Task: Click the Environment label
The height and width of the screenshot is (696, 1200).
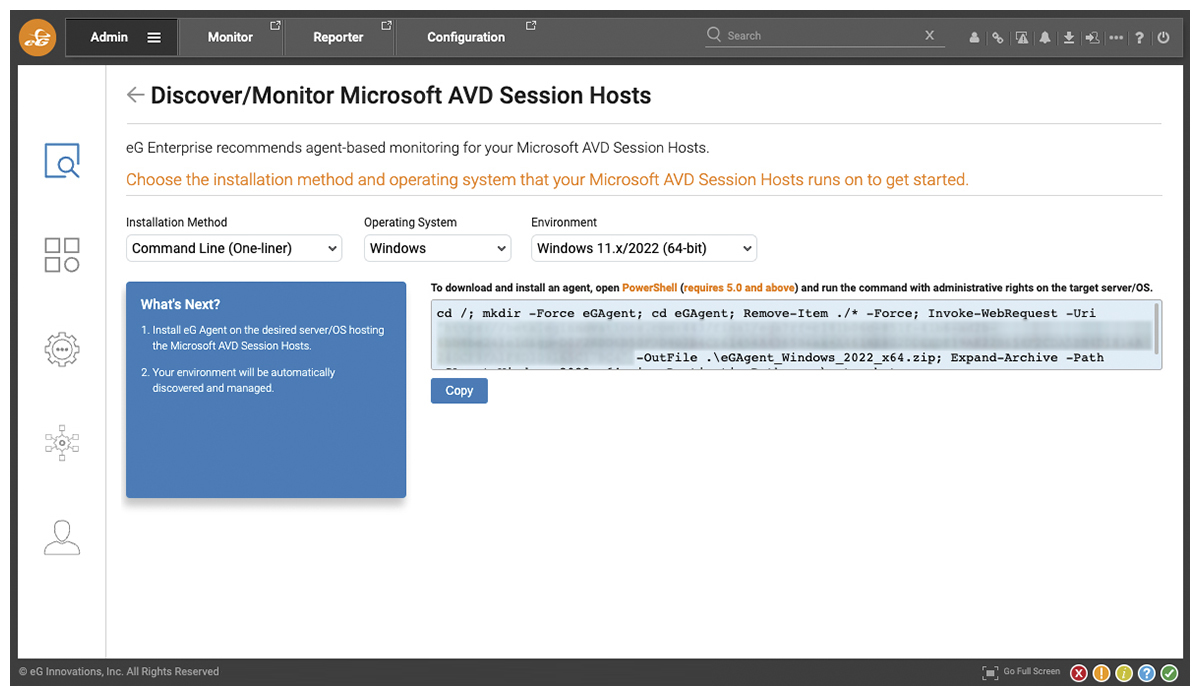Action: [x=564, y=222]
